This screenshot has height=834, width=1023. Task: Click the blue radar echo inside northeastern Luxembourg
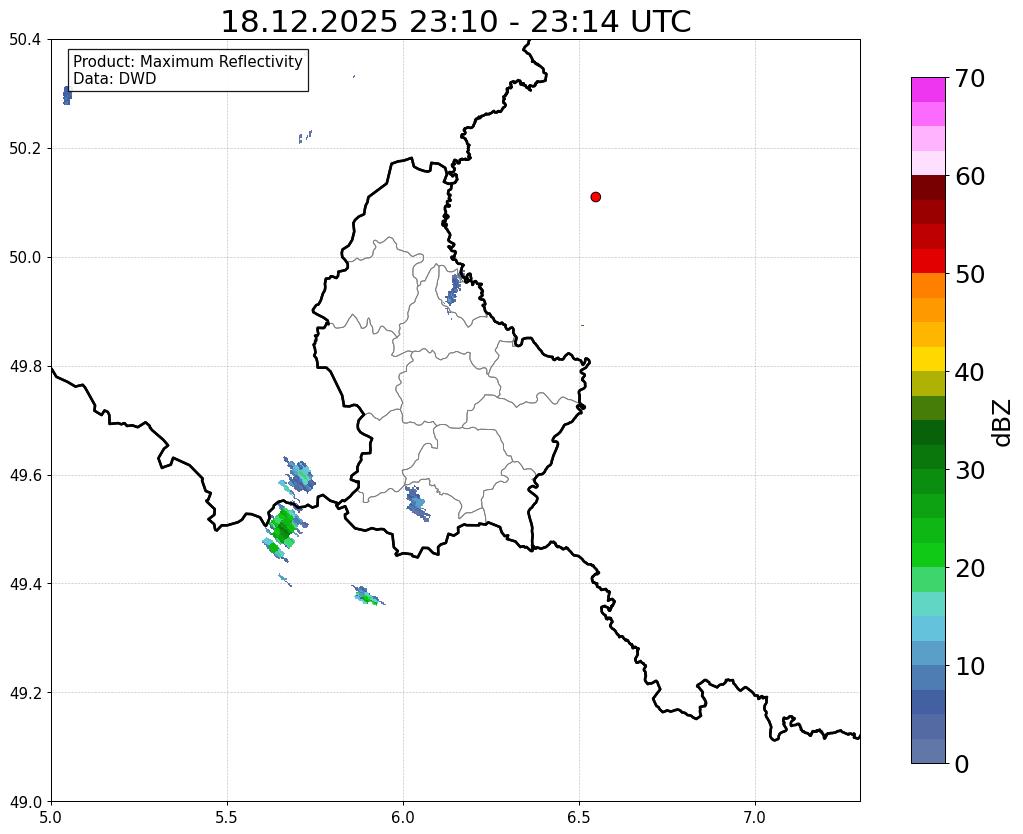pyautogui.click(x=453, y=289)
